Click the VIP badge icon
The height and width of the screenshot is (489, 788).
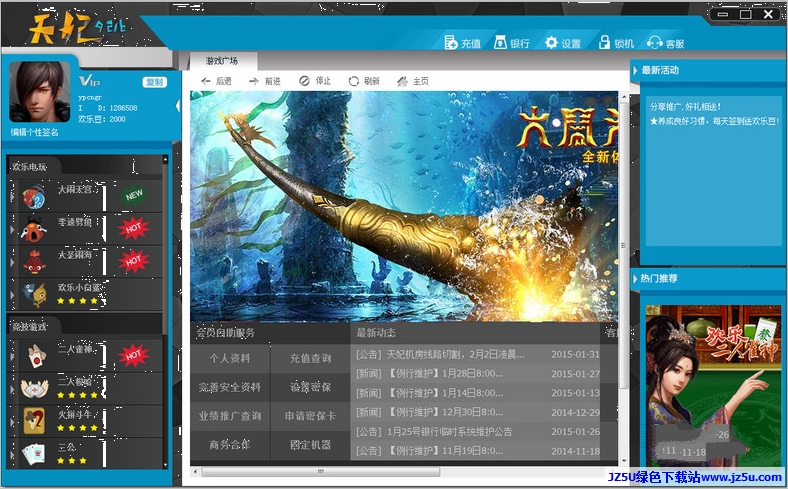click(89, 81)
